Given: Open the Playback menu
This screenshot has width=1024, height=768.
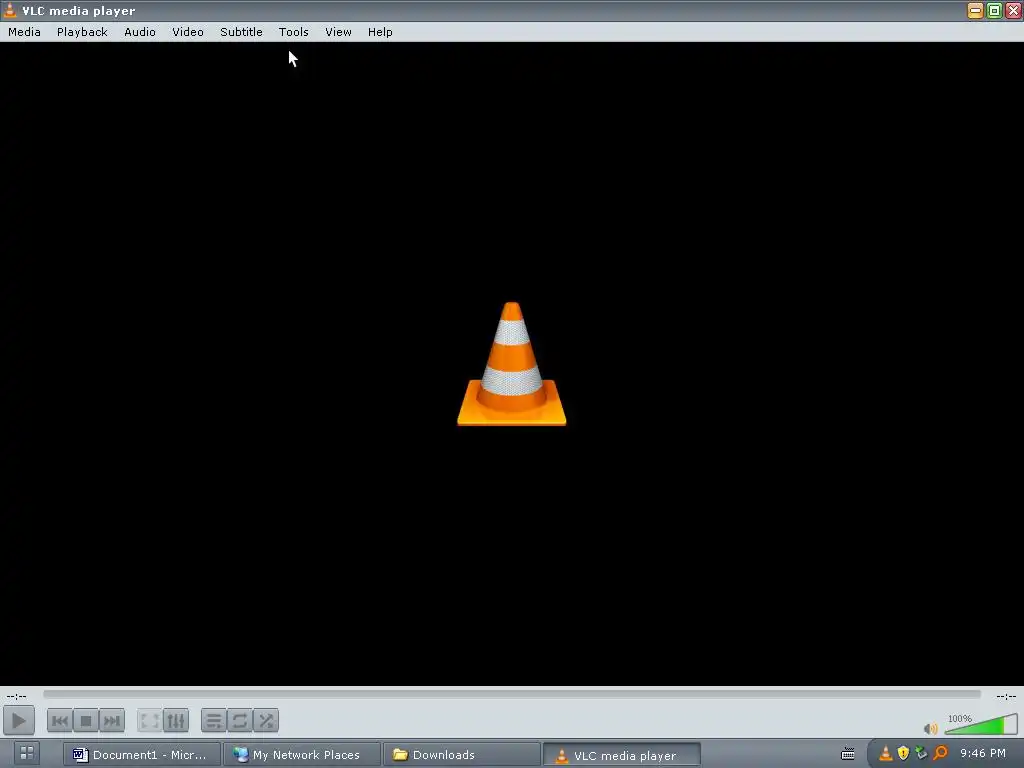Looking at the screenshot, I should 82,32.
